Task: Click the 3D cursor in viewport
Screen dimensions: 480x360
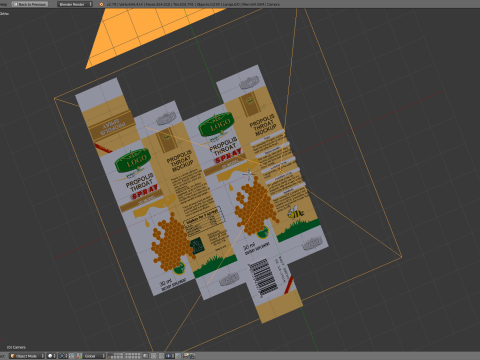Action: click(249, 174)
